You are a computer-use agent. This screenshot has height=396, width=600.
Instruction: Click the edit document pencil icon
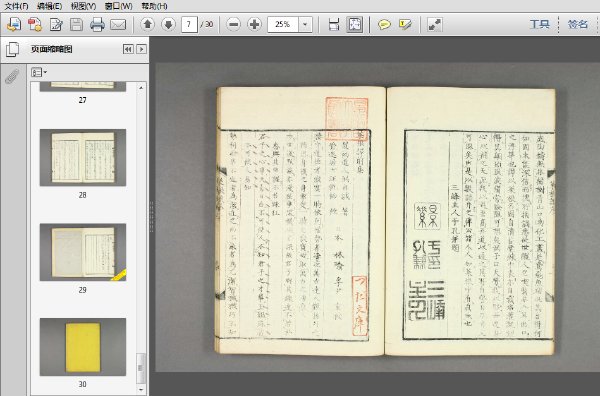point(56,24)
